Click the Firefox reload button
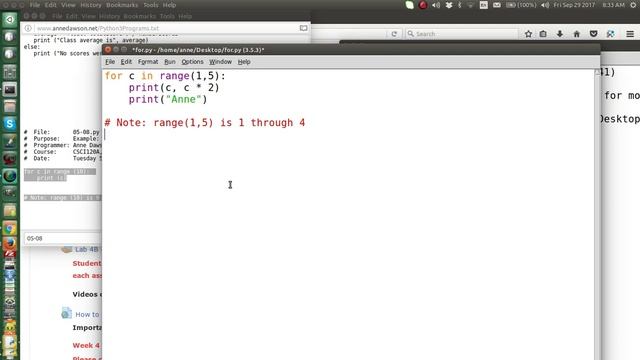The image size is (640, 360). coord(394,34)
